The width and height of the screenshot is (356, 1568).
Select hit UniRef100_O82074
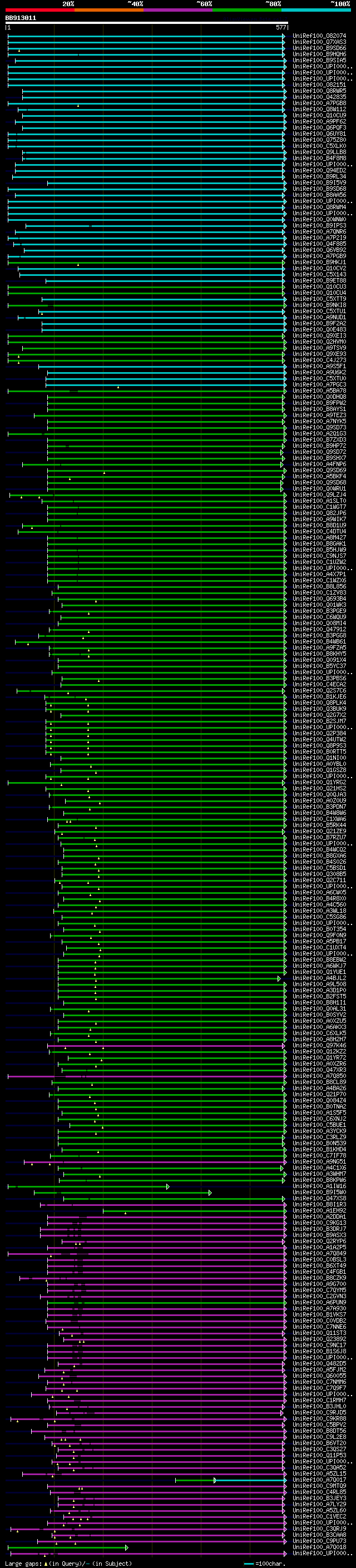pyautogui.click(x=319, y=36)
